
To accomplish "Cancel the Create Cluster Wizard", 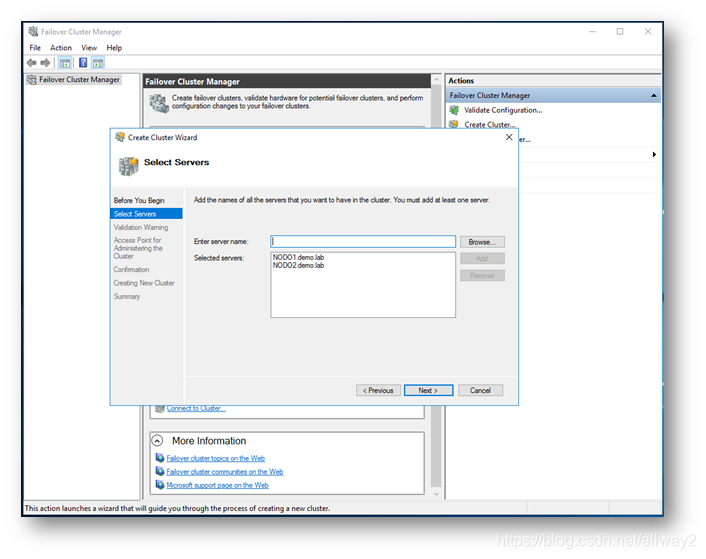I will point(480,390).
